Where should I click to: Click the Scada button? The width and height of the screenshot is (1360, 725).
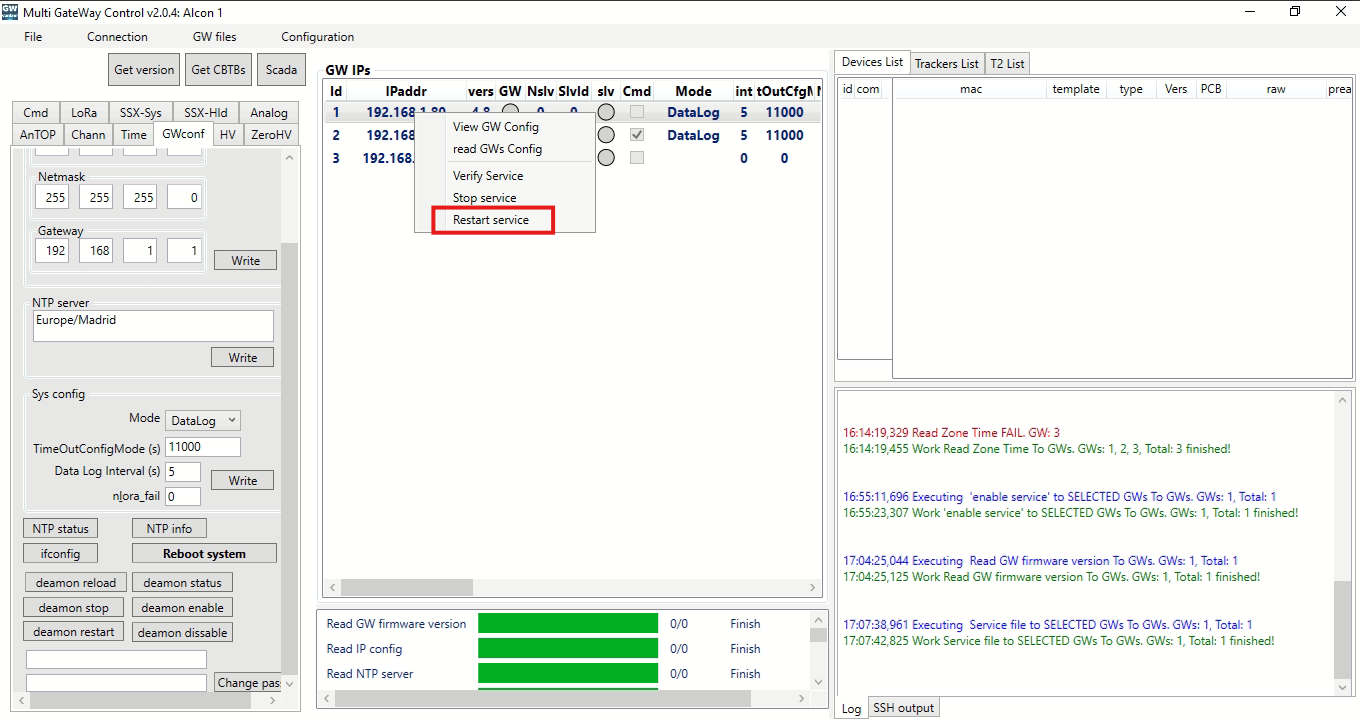pos(281,70)
